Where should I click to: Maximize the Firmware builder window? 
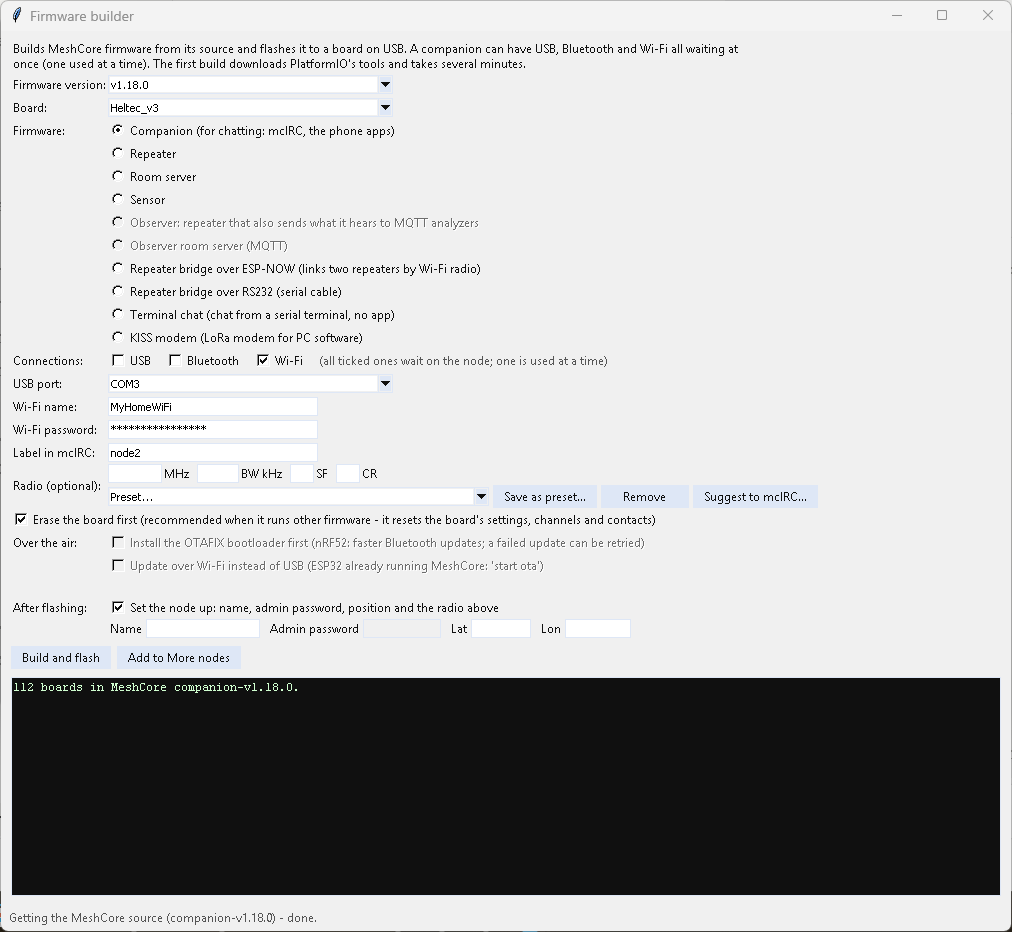pos(942,15)
